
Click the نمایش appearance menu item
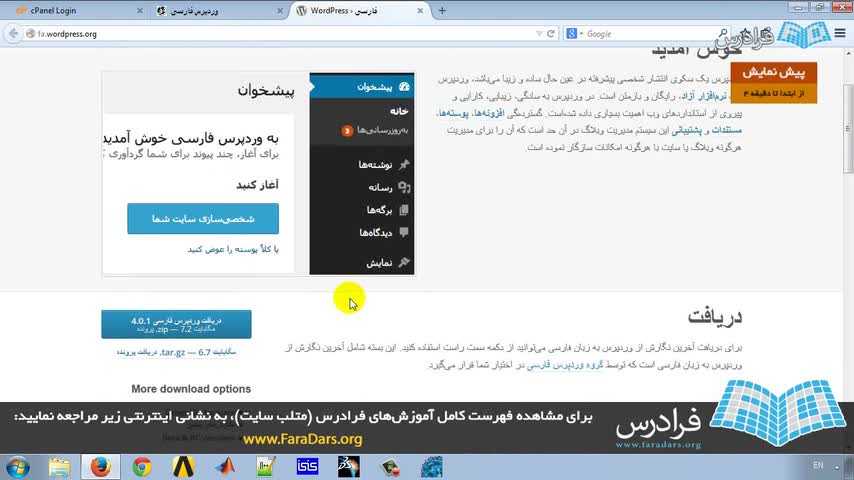[x=379, y=263]
